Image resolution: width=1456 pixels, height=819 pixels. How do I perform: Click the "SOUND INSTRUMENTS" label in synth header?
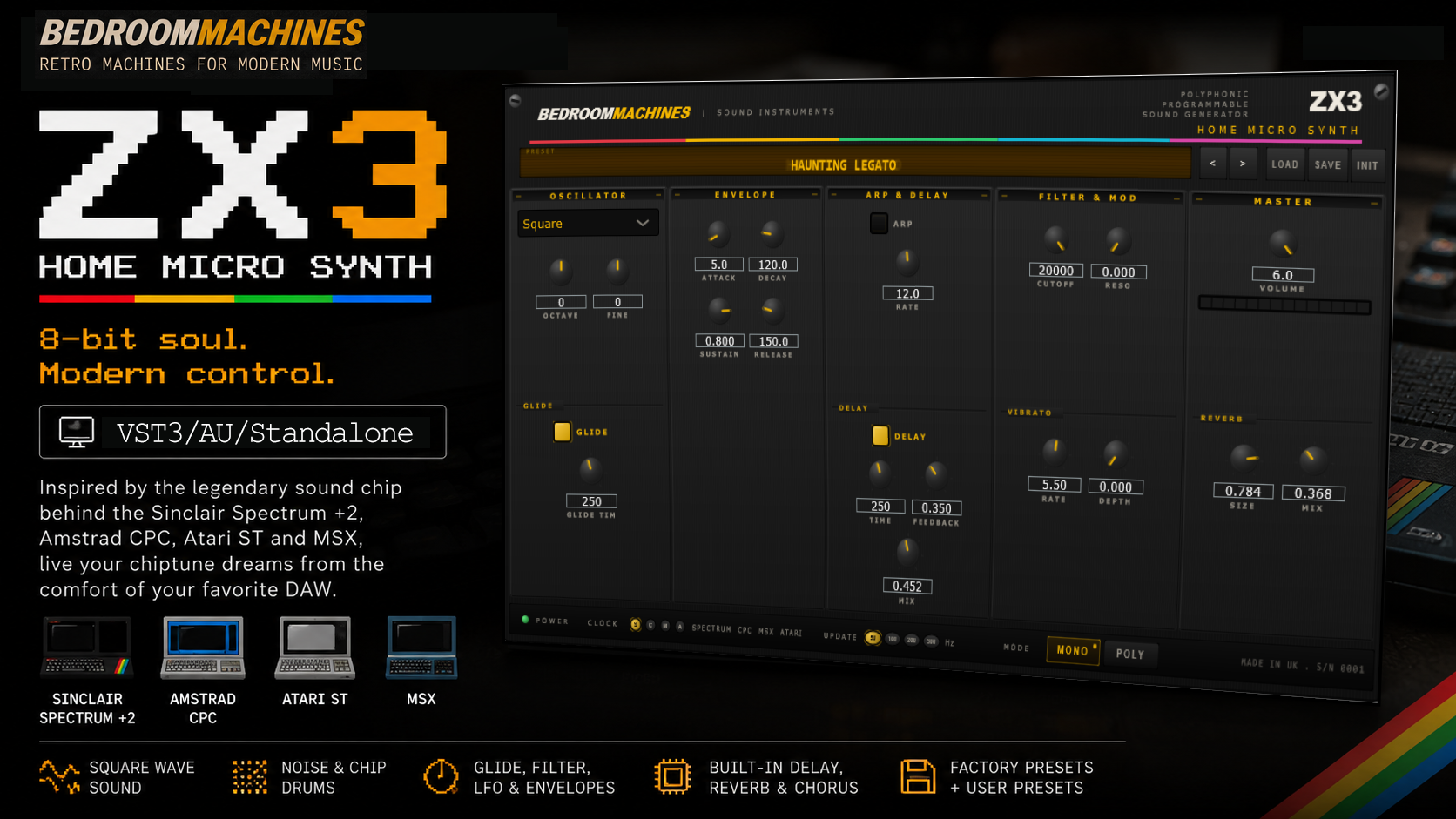click(776, 112)
